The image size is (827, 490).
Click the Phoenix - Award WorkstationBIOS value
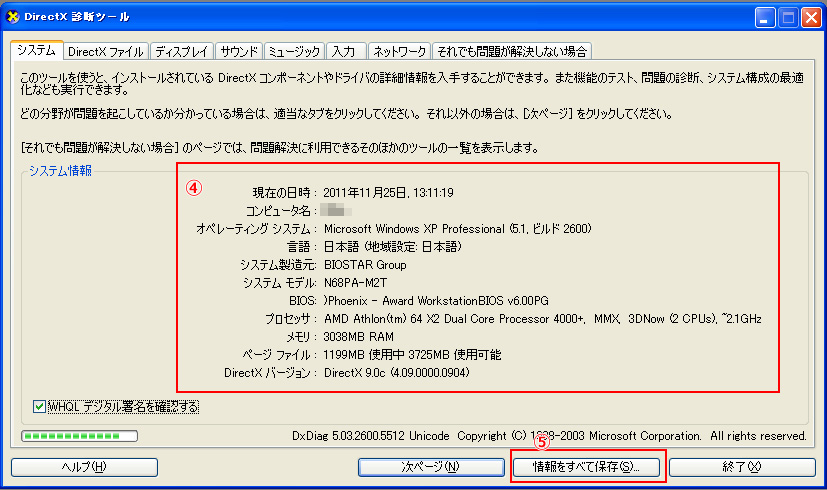pyautogui.click(x=436, y=301)
